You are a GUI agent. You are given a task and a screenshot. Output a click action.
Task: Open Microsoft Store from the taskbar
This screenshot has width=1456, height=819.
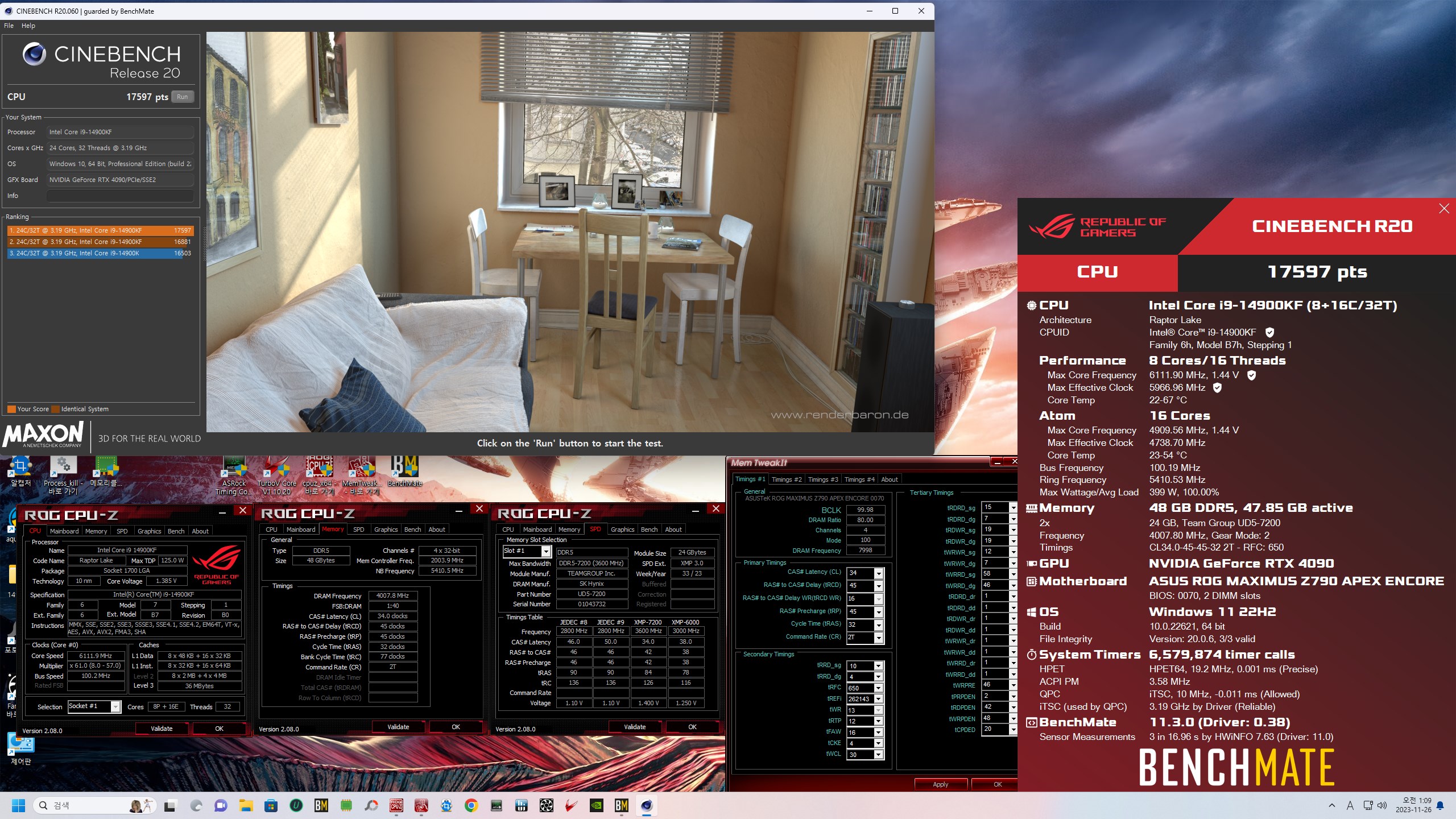(271, 805)
